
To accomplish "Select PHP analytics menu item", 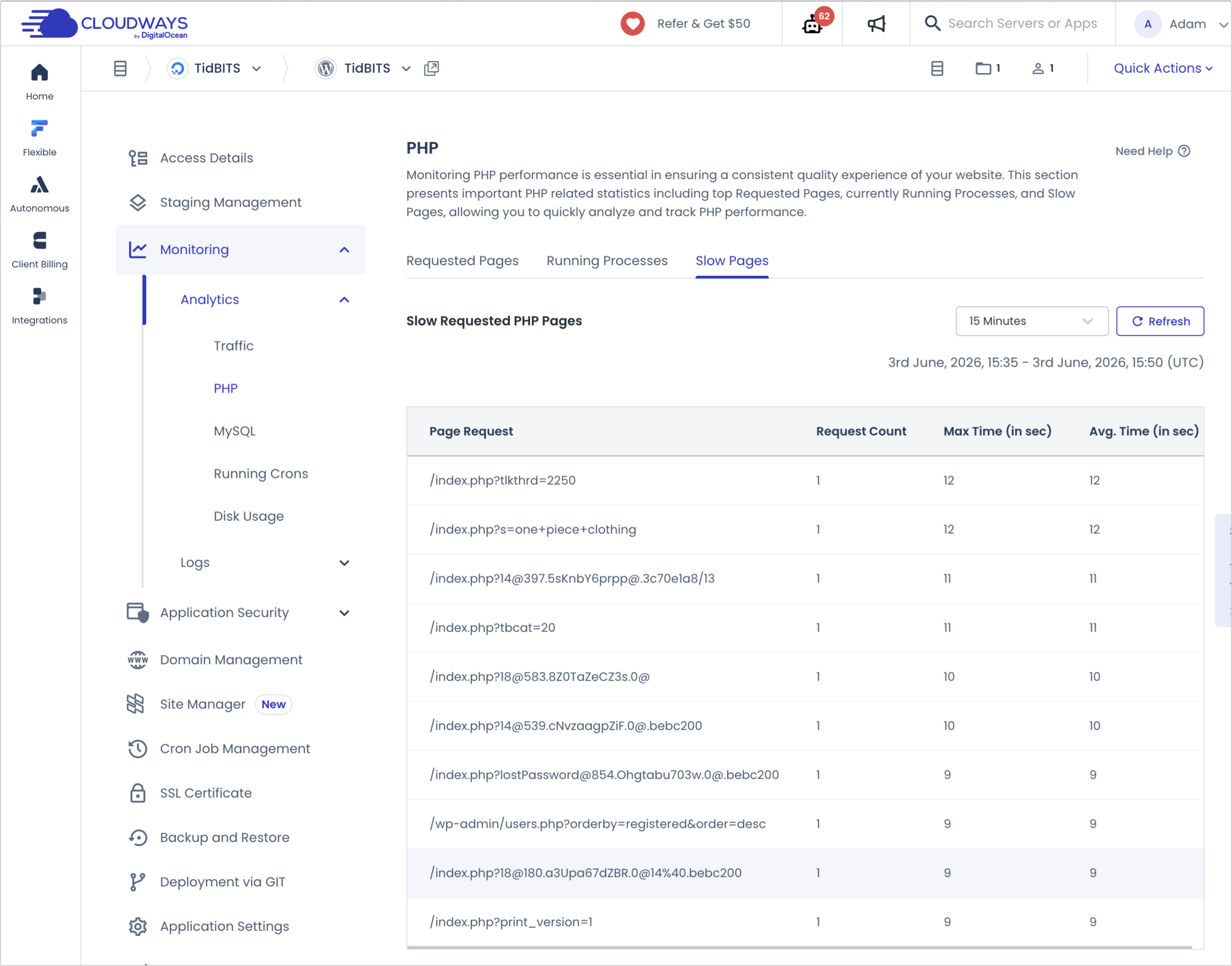I will (x=226, y=389).
